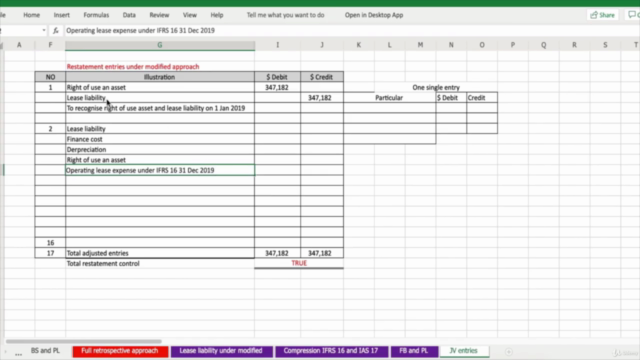
Task: Select the 347,182 debit cell for Right of use asset
Action: click(277, 87)
